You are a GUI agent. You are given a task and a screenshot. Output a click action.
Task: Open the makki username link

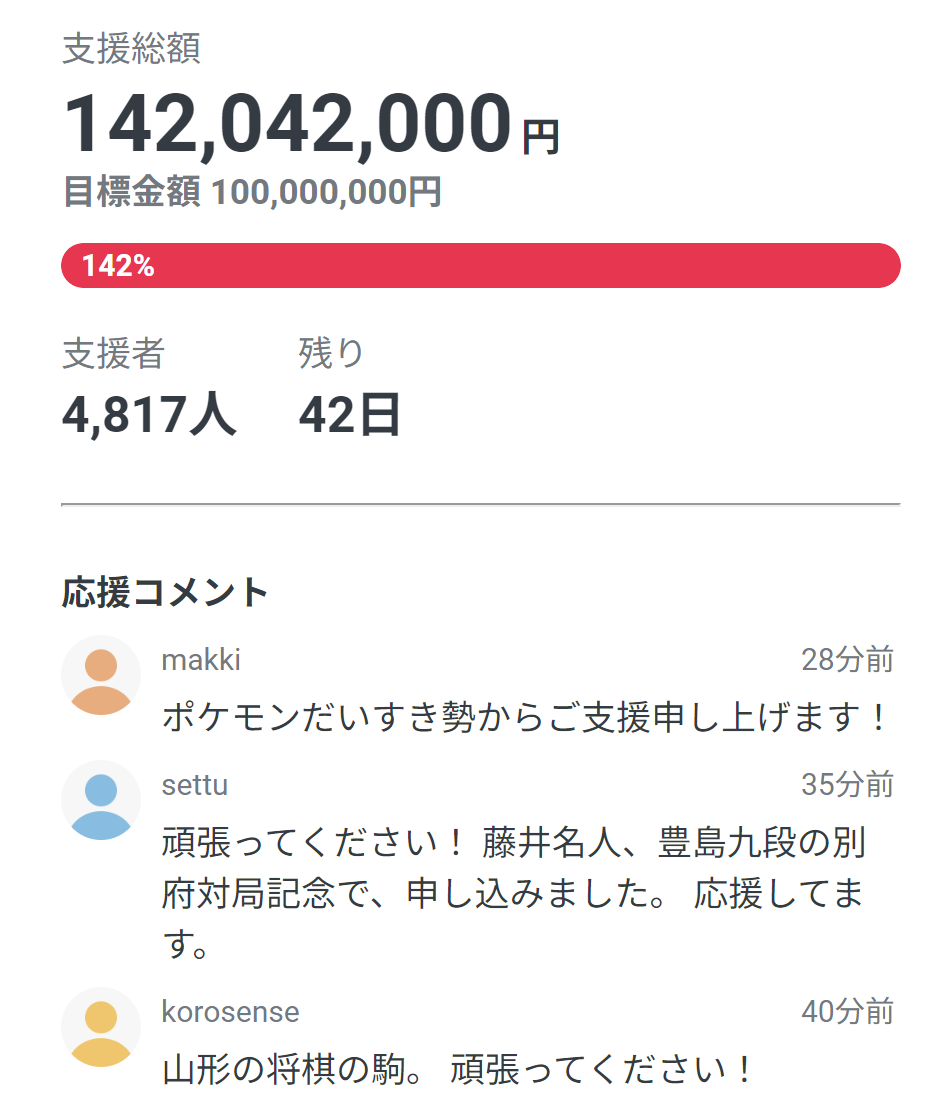[x=201, y=660]
